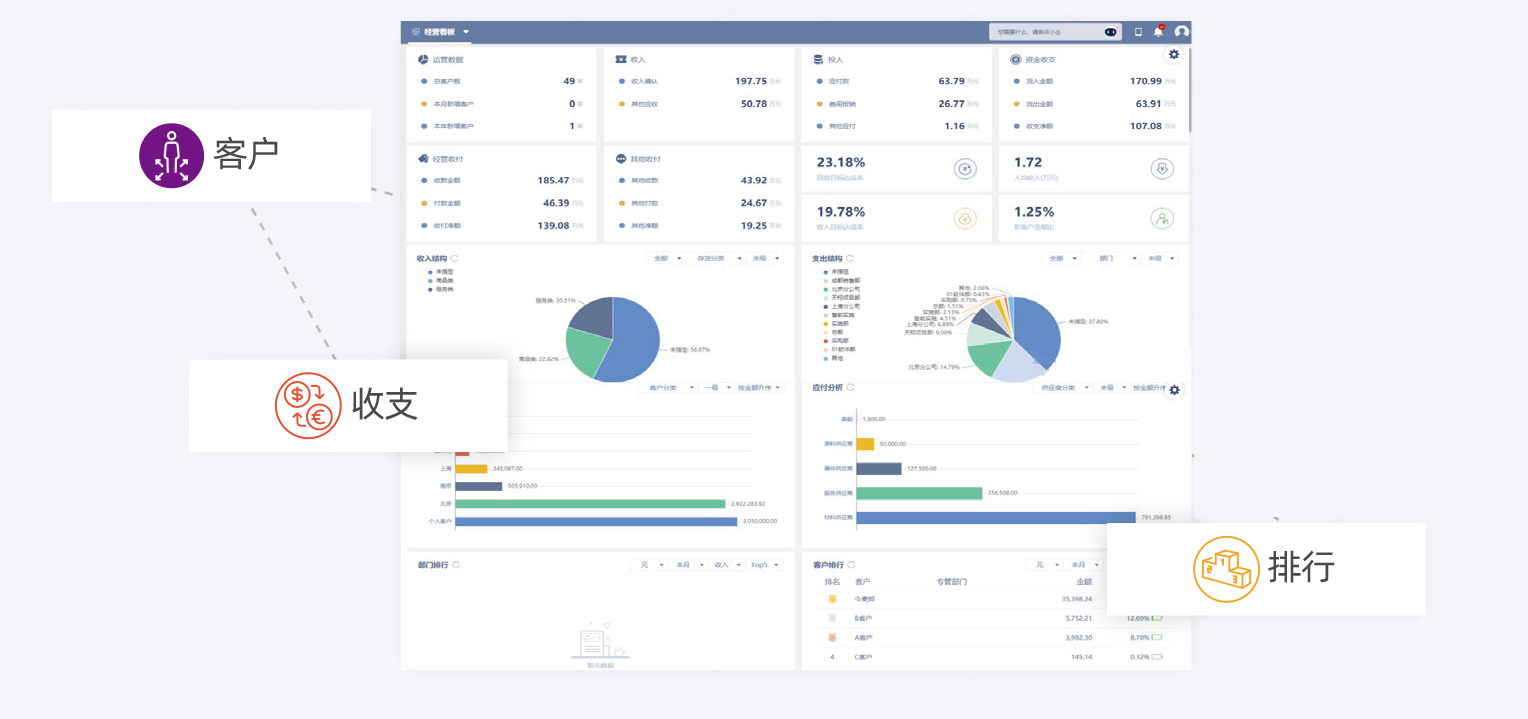
Task: Click the gear settings icon near 资金收支
Action: [x=1174, y=55]
